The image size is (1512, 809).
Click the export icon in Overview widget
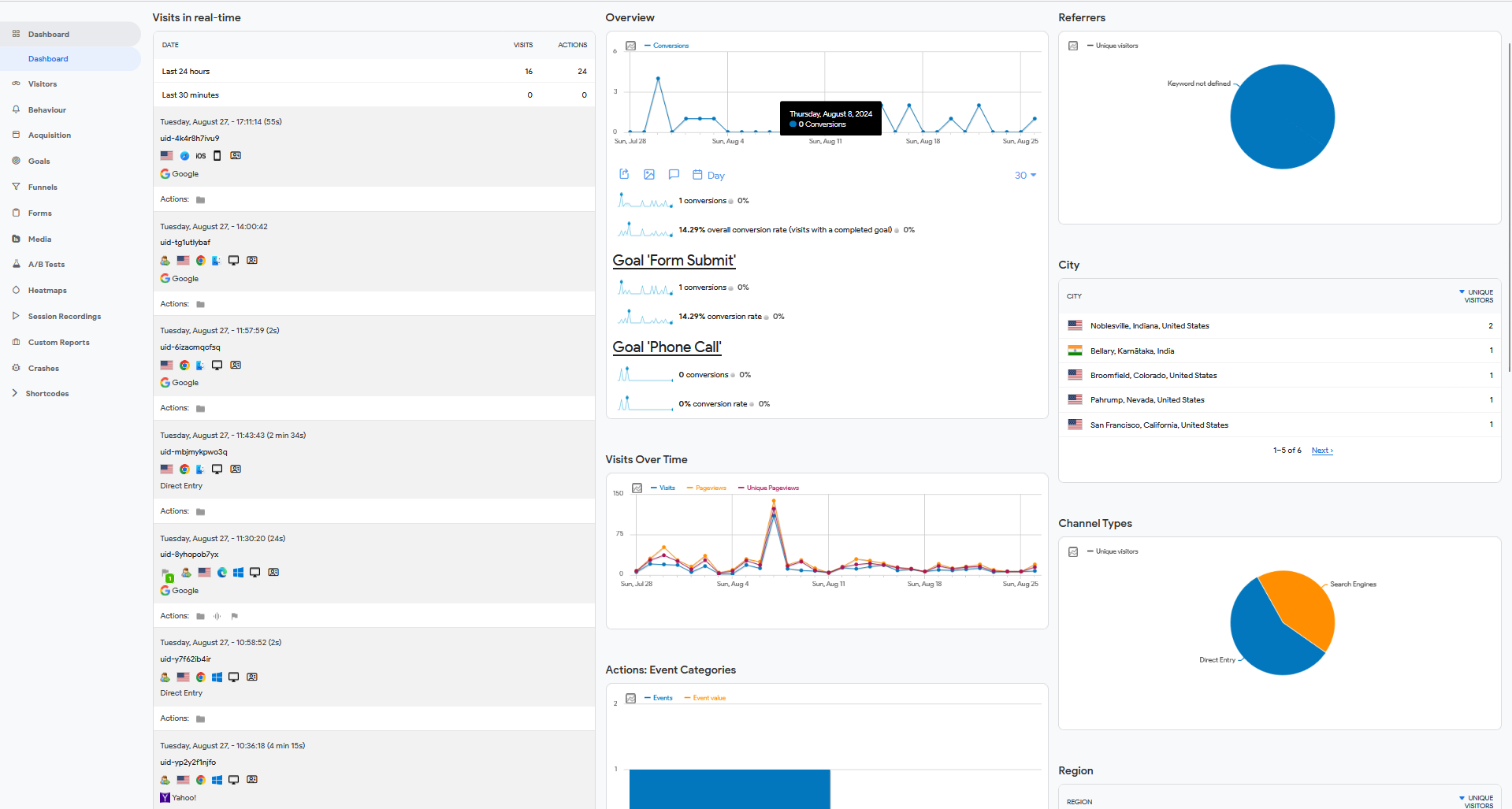click(x=624, y=174)
